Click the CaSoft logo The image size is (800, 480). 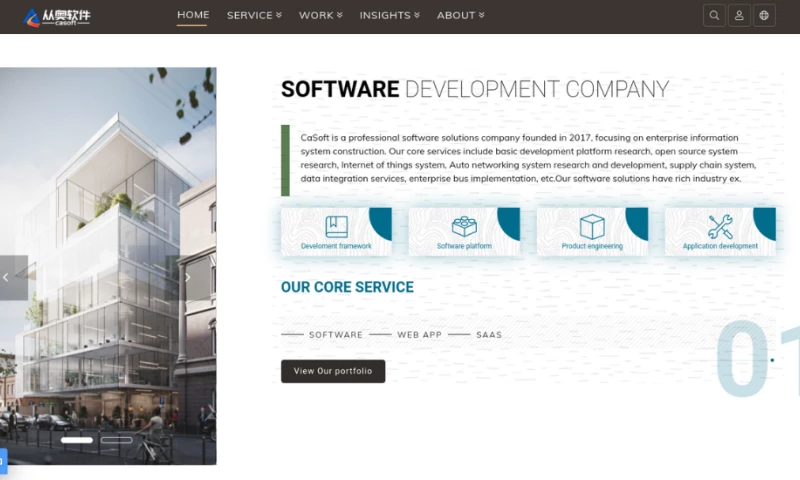(57, 17)
